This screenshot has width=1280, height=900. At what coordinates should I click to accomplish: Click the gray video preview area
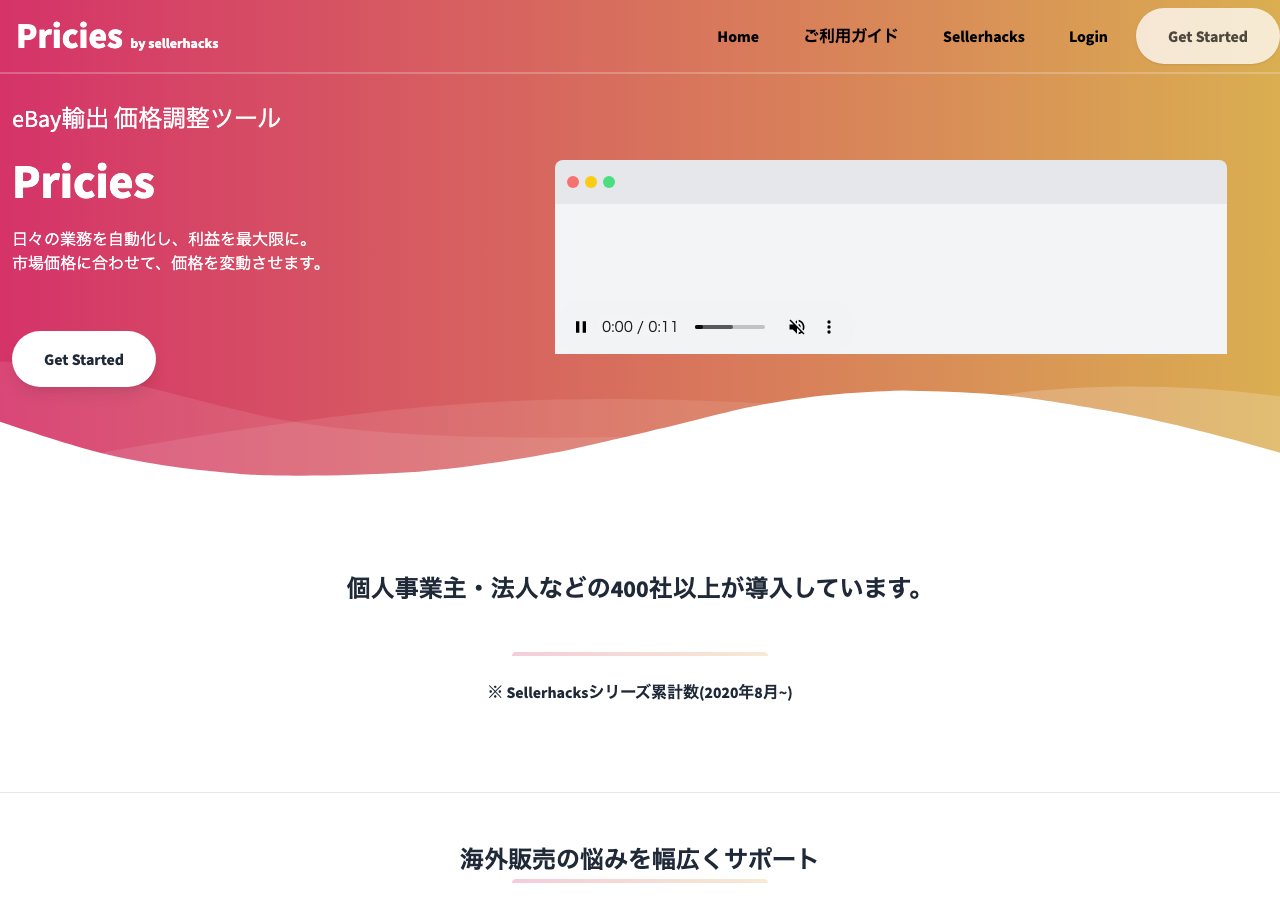click(890, 255)
